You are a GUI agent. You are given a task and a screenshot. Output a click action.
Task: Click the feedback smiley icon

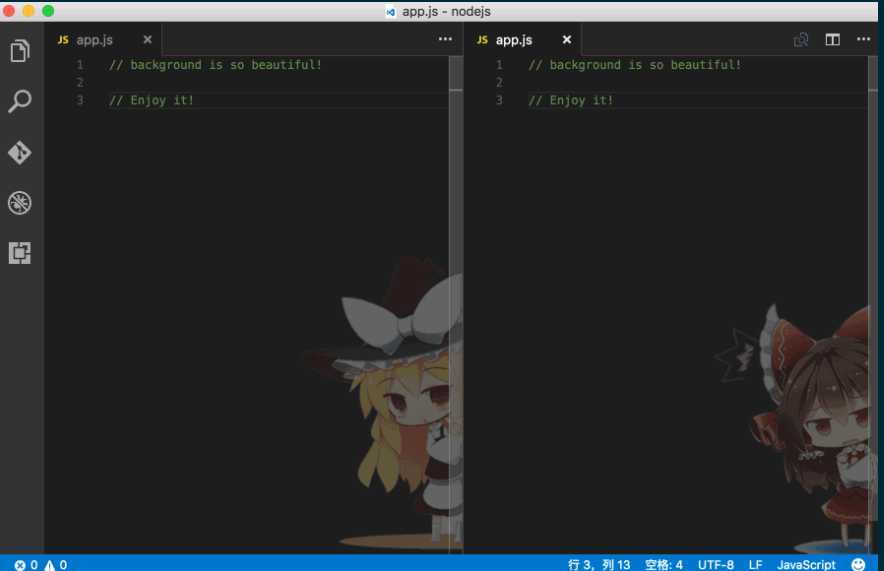click(x=858, y=564)
